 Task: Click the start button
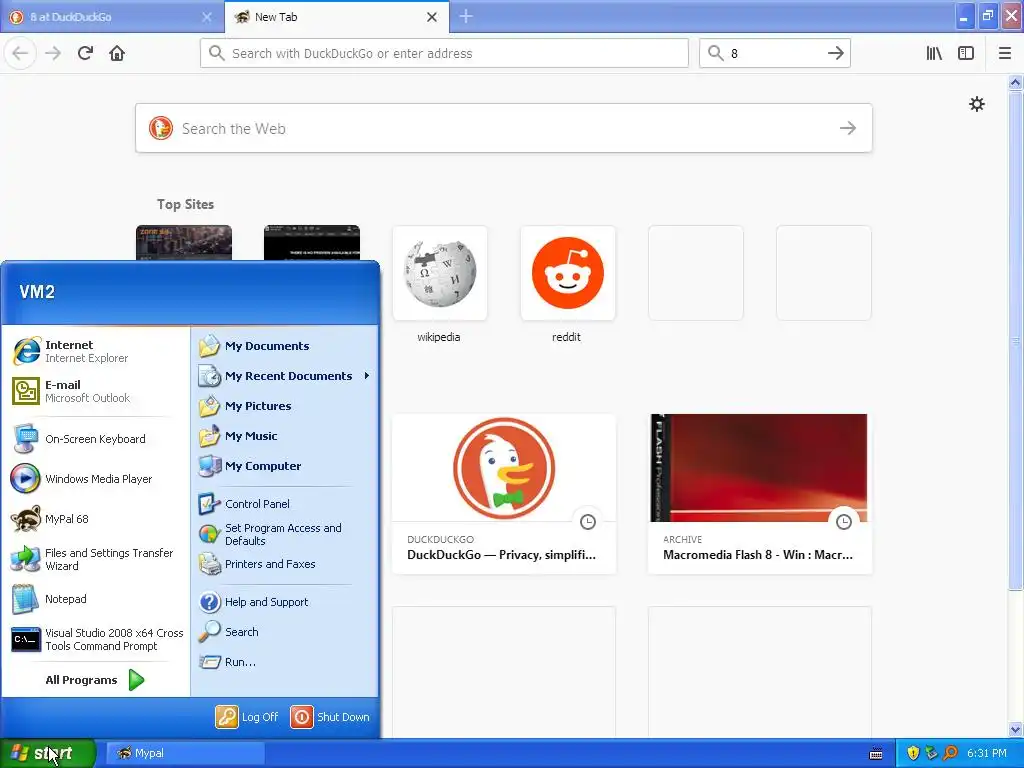click(x=47, y=753)
